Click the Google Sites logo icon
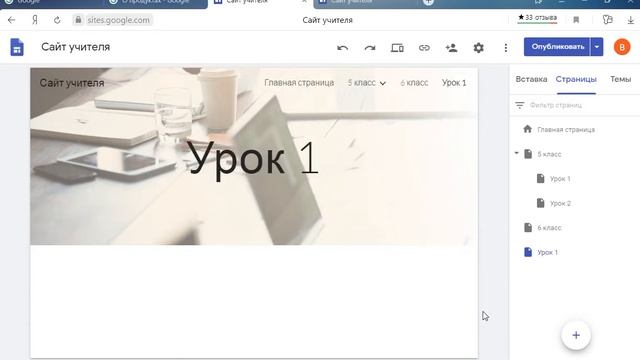This screenshot has width=640, height=360. [x=17, y=47]
